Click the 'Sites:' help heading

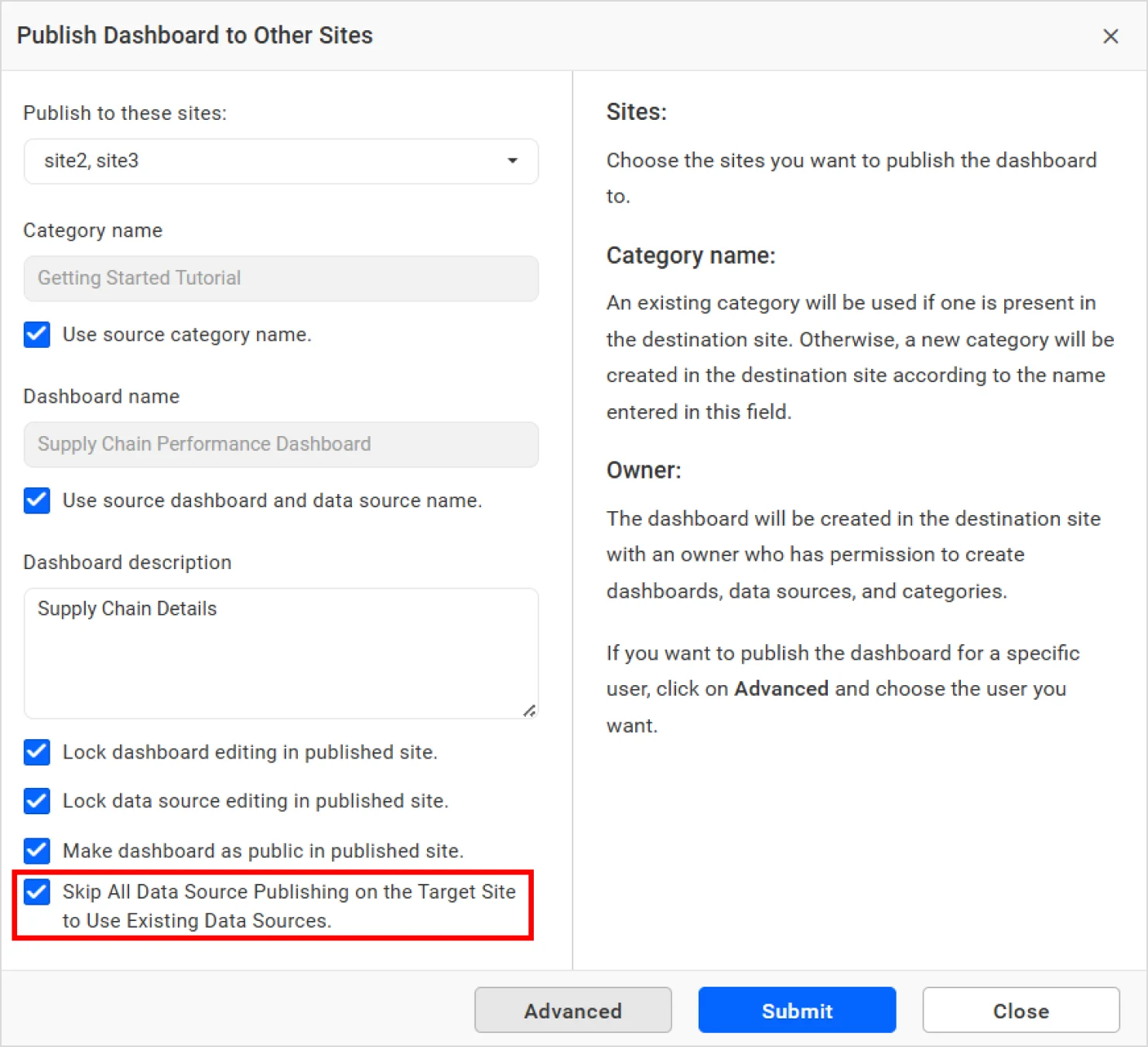(x=637, y=112)
